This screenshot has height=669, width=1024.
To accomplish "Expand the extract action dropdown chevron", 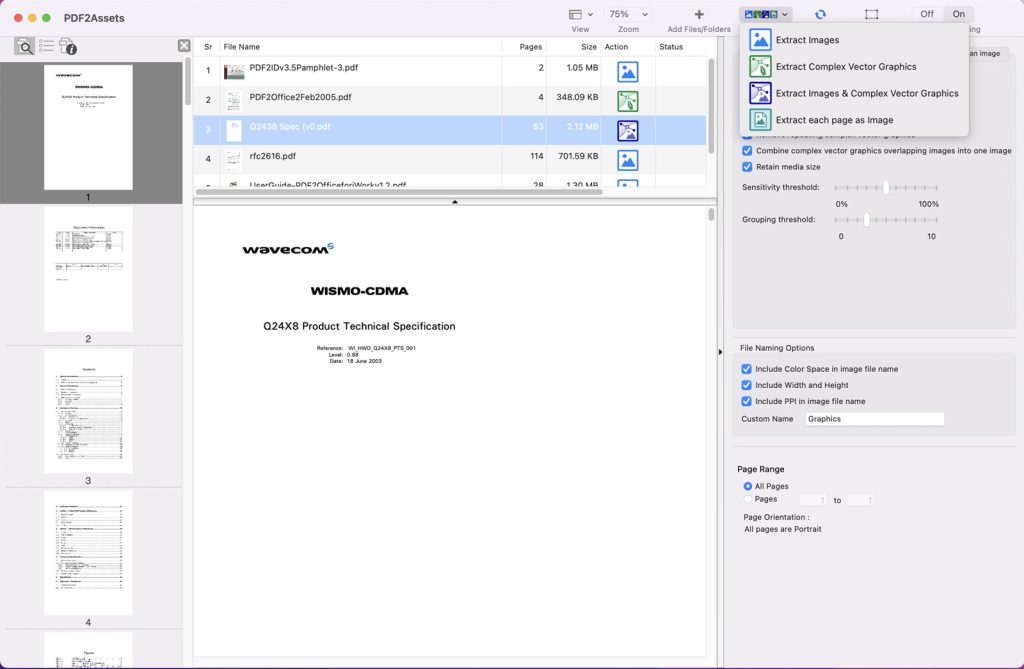I will click(784, 14).
